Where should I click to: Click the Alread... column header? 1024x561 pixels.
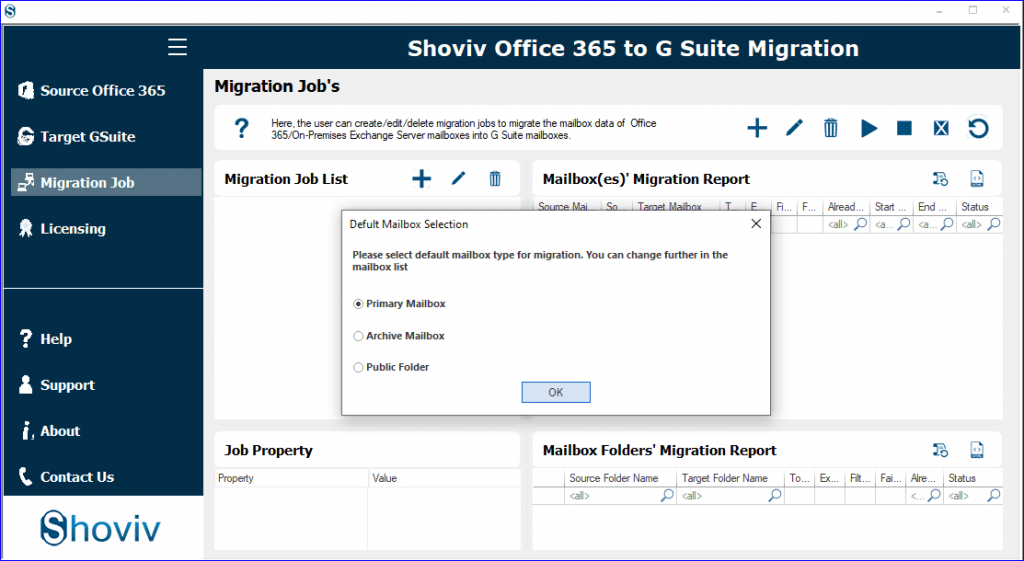[x=846, y=206]
